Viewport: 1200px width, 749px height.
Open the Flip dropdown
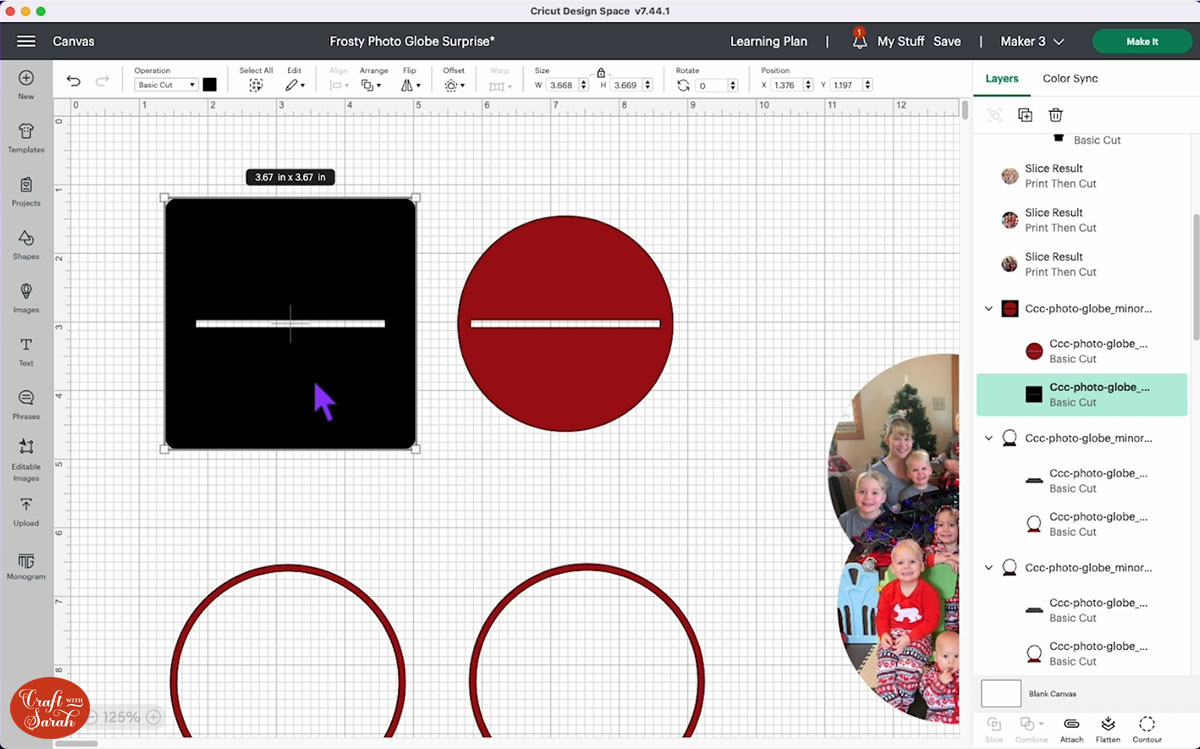point(409,86)
